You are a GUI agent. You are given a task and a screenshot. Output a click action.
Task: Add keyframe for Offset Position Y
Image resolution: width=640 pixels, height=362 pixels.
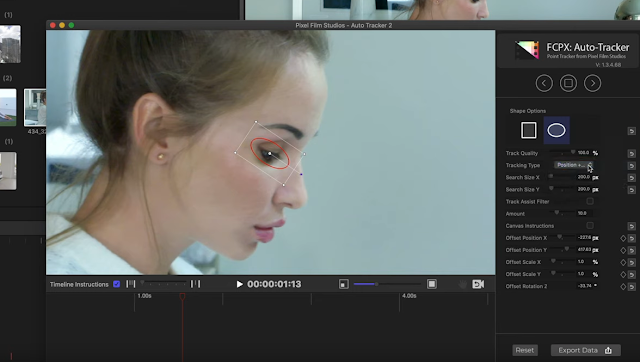coord(623,251)
